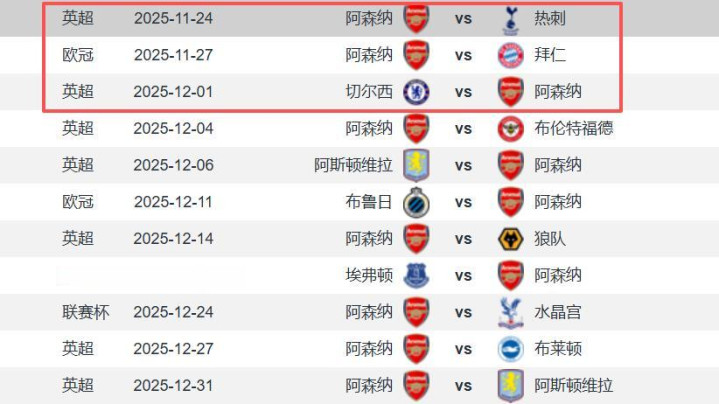Select the 2025-12-14 match date
This screenshot has height=404, width=719.
173,238
